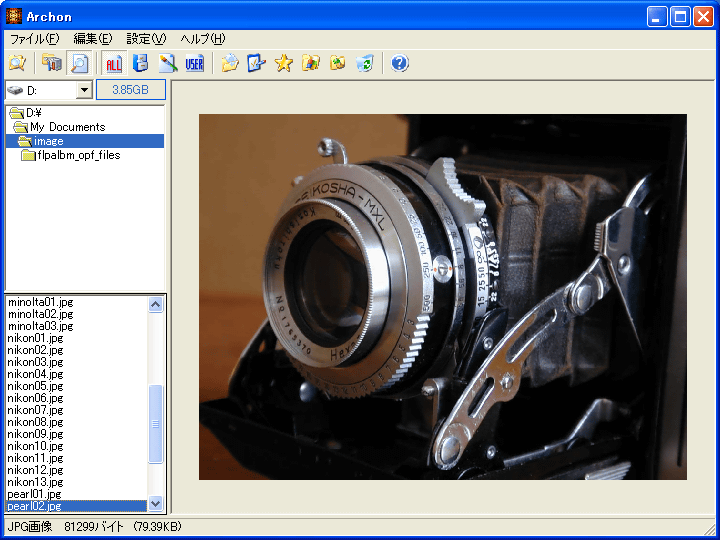Toggle the ALL files filter icon
Image resolution: width=720 pixels, height=540 pixels.
[x=114, y=63]
